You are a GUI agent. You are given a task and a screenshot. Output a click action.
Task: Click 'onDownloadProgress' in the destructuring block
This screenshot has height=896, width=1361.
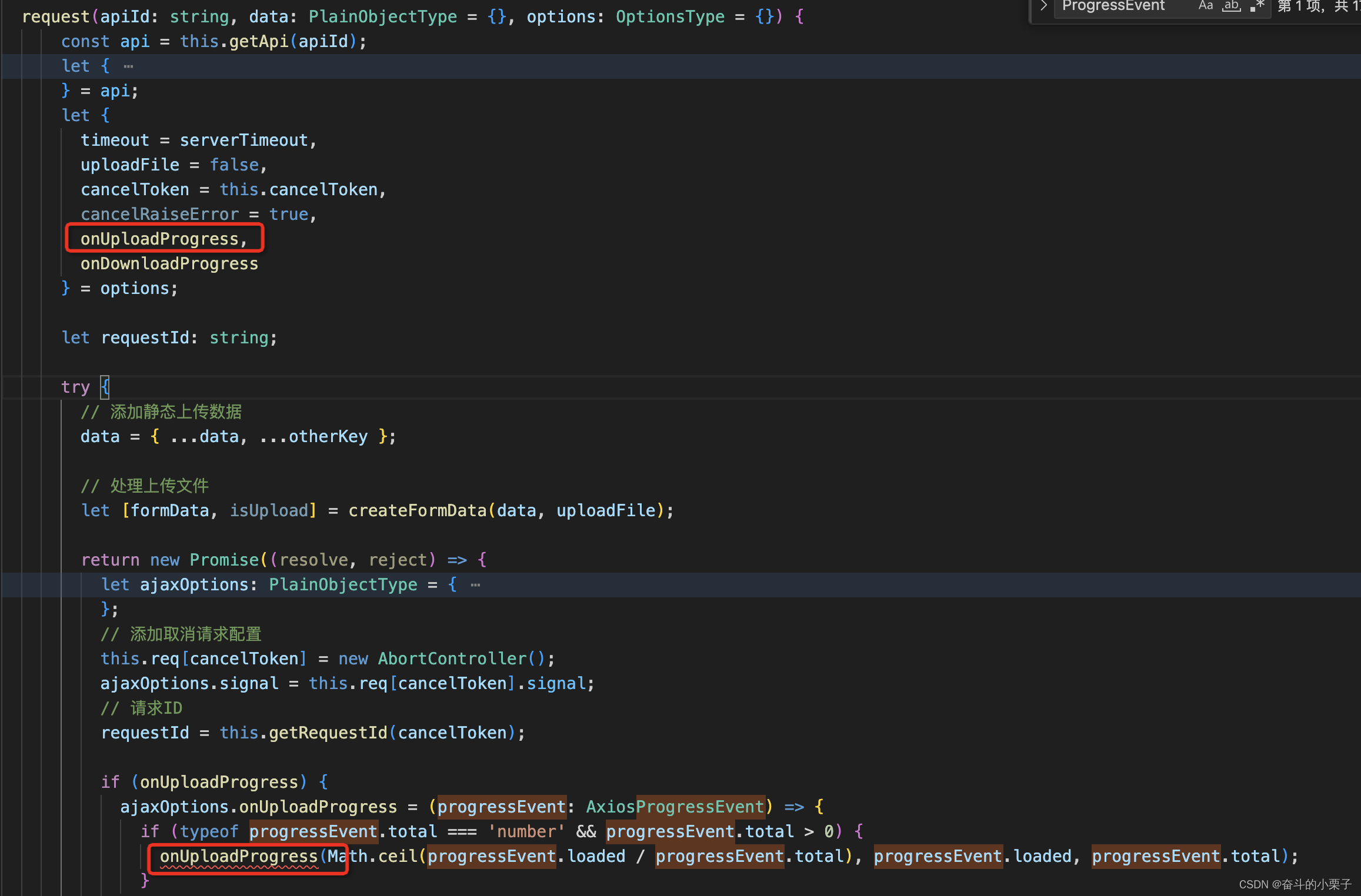[169, 264]
